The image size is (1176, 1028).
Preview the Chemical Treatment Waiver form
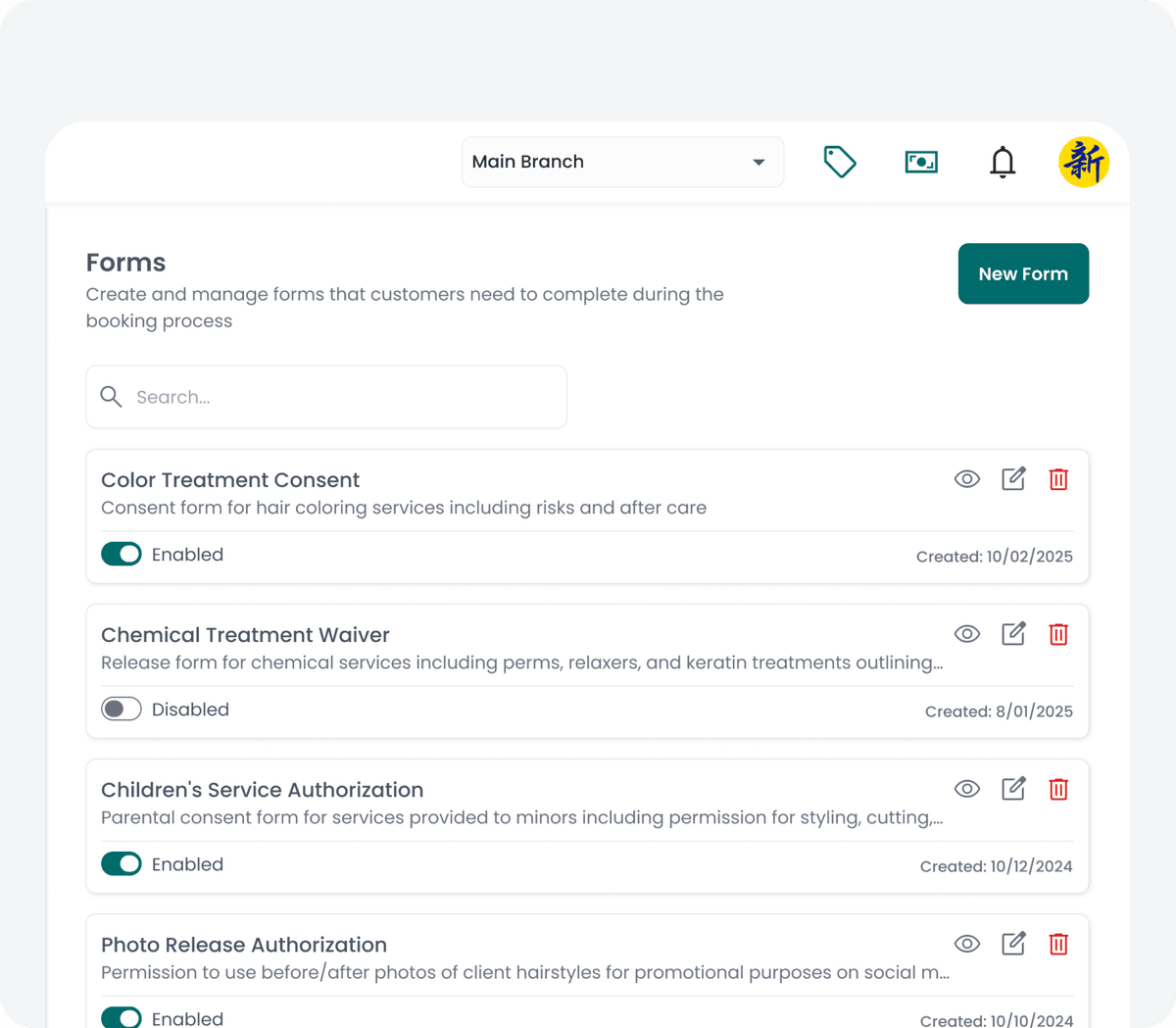(966, 634)
